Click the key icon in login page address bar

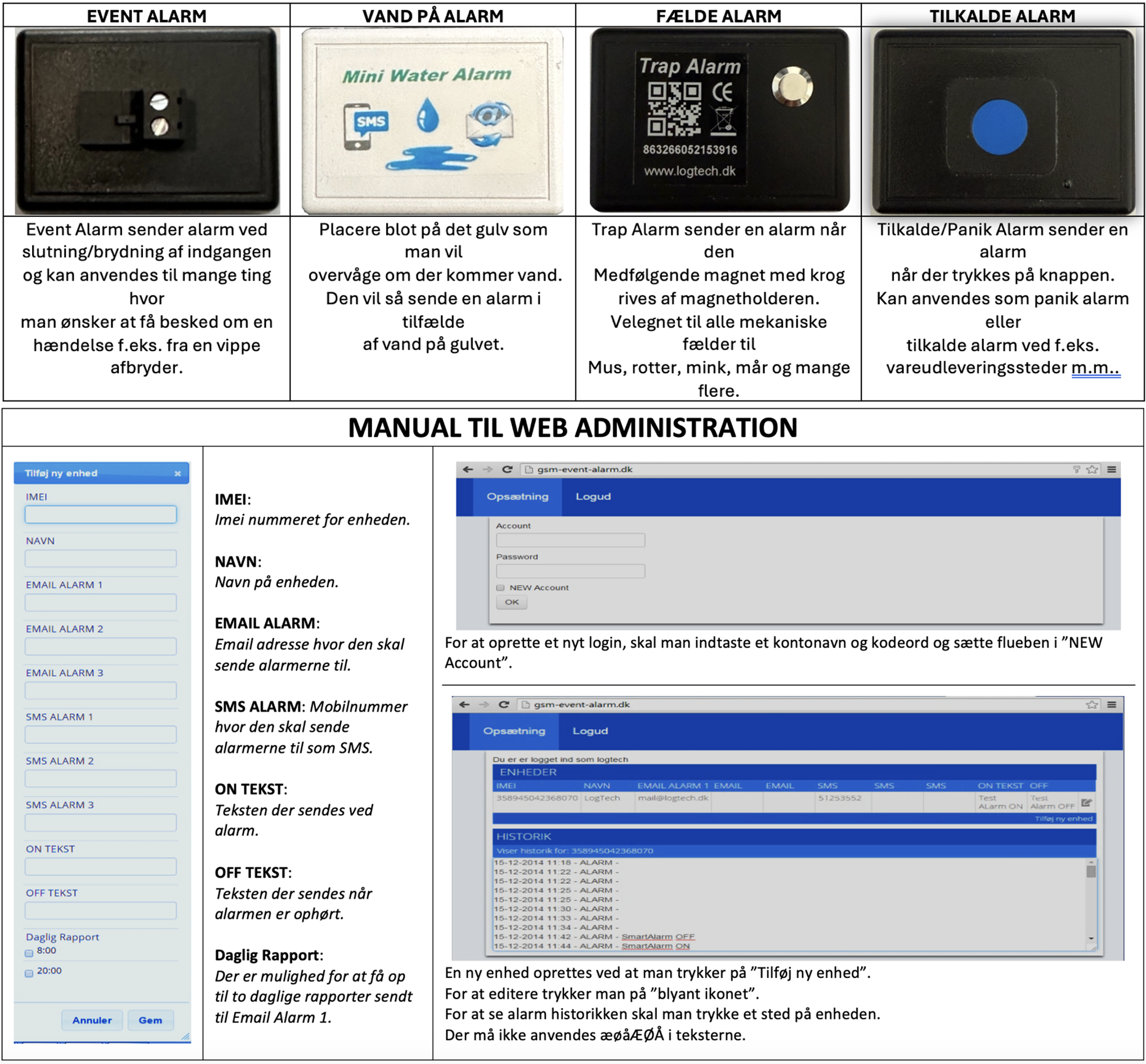[x=1076, y=470]
